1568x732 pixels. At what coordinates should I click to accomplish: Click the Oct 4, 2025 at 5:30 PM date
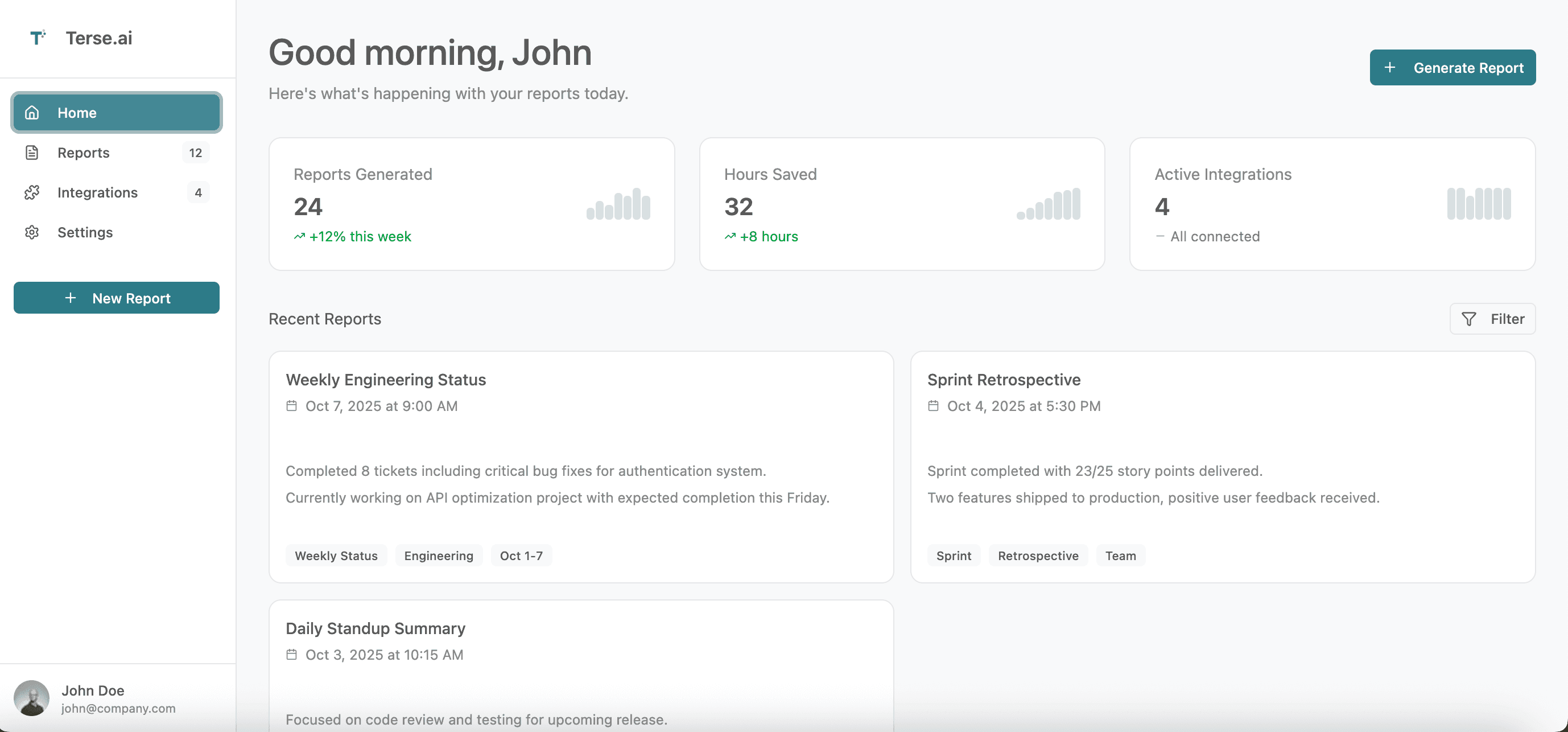click(1023, 406)
